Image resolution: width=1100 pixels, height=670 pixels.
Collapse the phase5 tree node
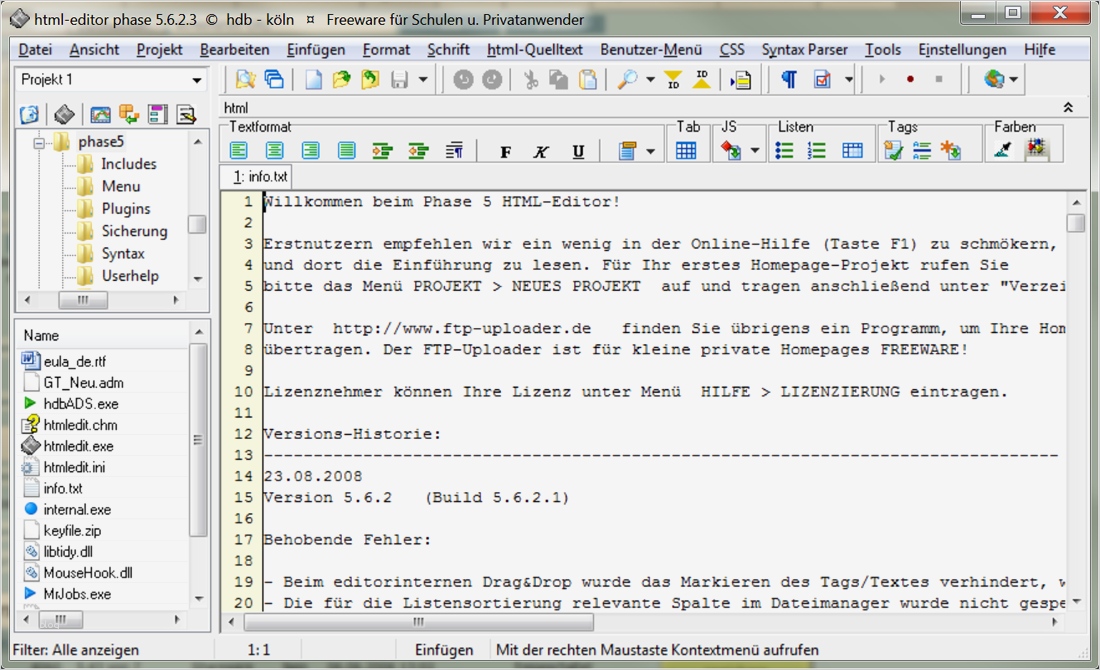[x=39, y=142]
